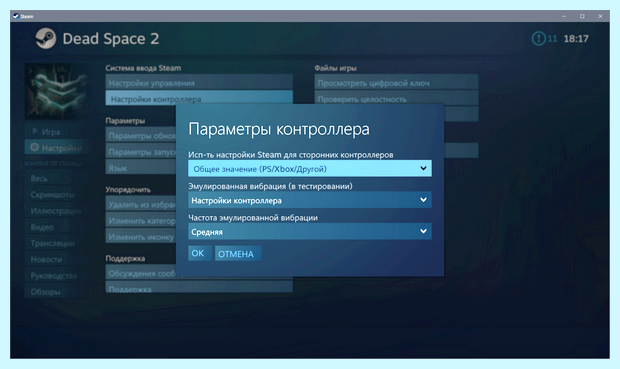Screen dimensions: 620x369
Task: Open Видео in the sidebar
Action: click(x=56, y=227)
